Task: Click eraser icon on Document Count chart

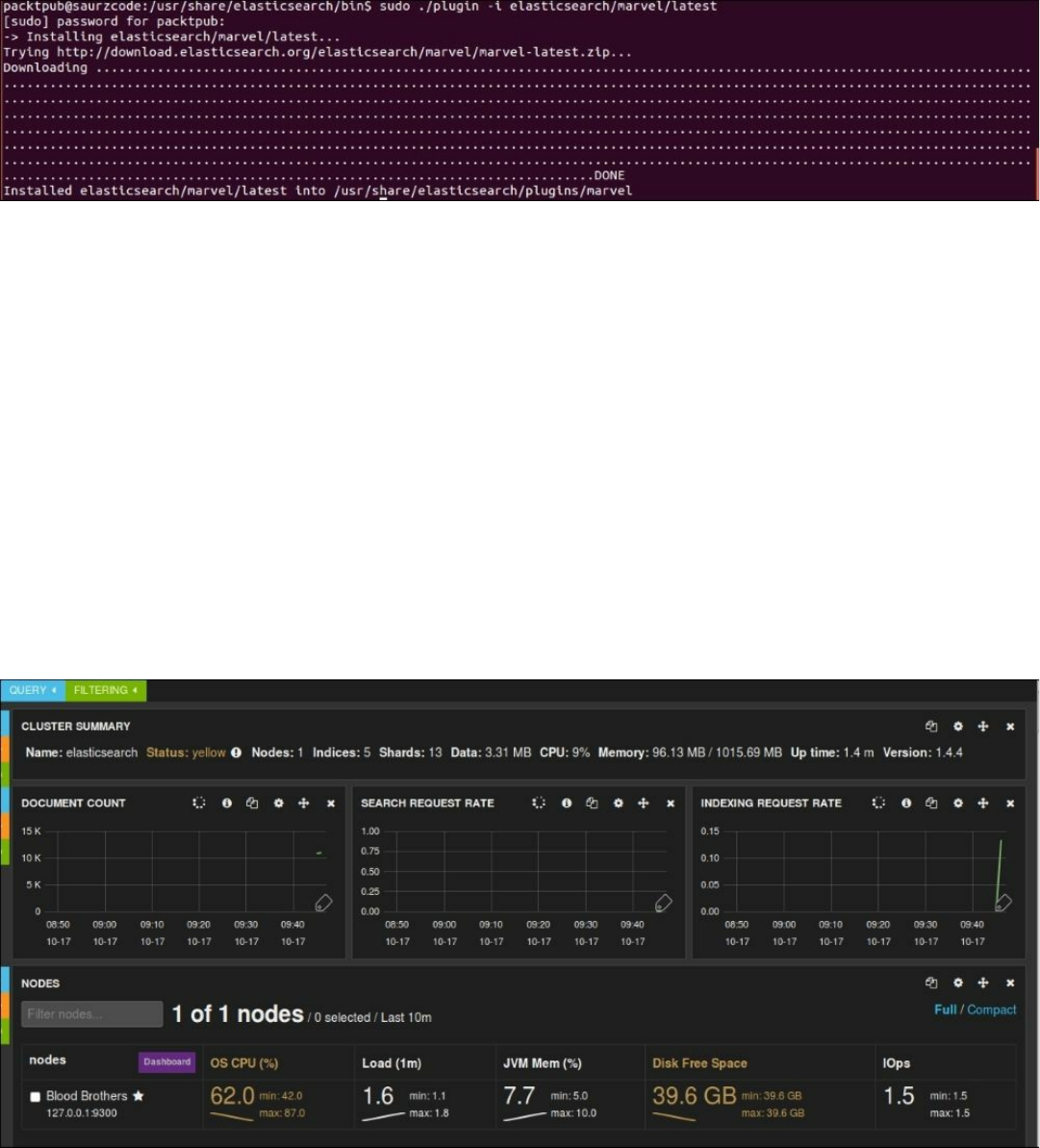Action: point(323,904)
